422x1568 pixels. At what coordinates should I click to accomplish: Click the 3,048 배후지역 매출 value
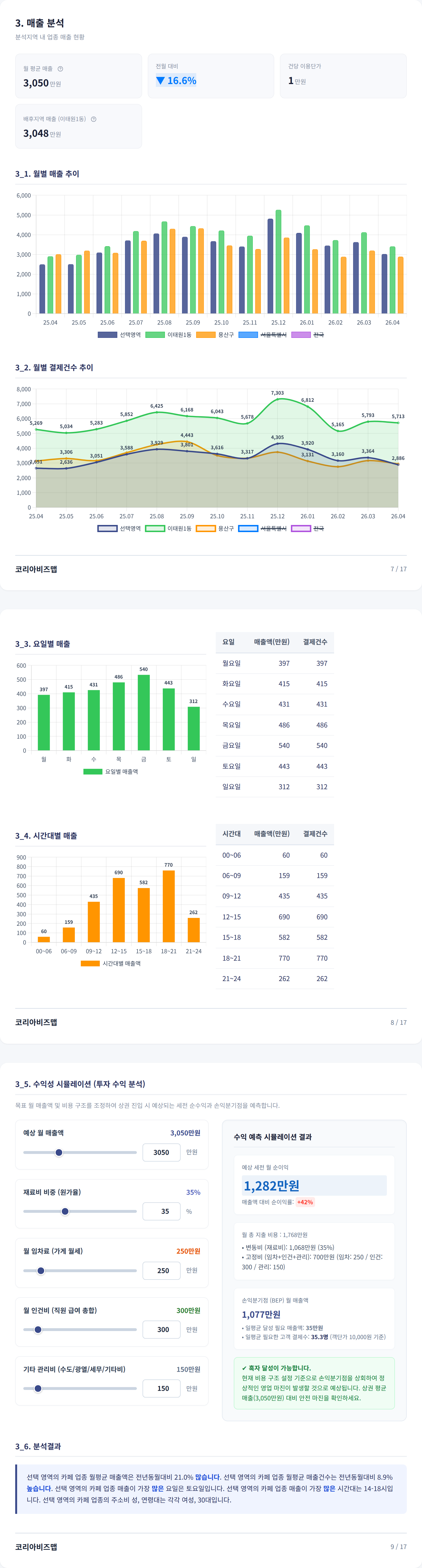coord(36,133)
